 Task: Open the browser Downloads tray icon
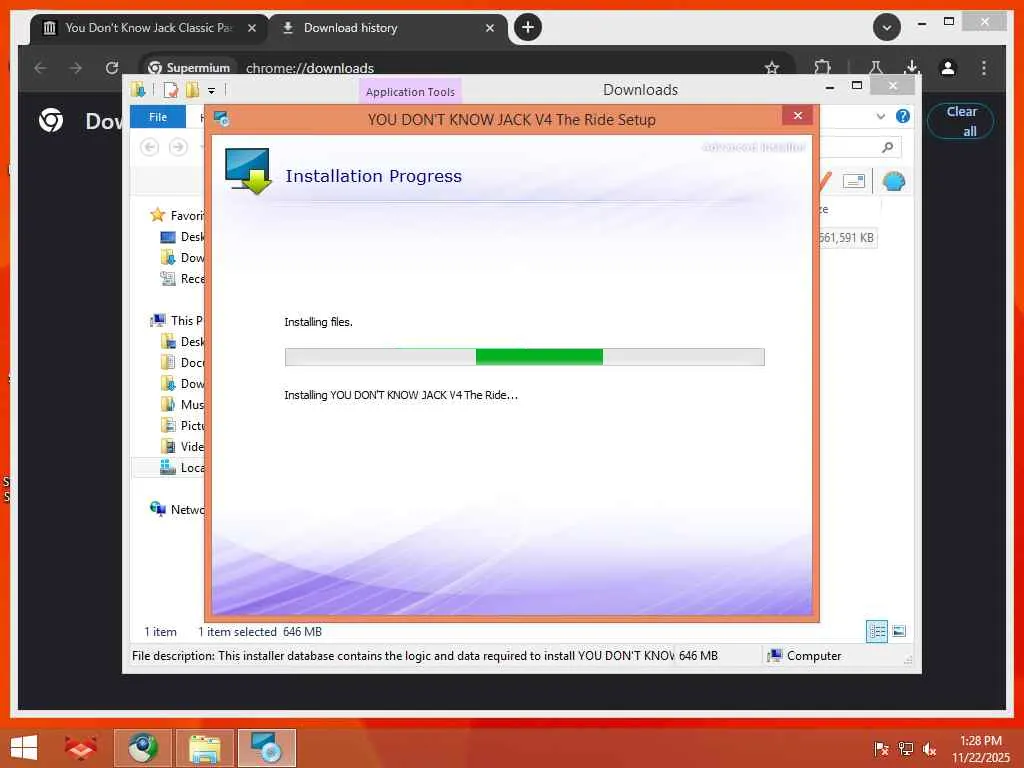912,67
